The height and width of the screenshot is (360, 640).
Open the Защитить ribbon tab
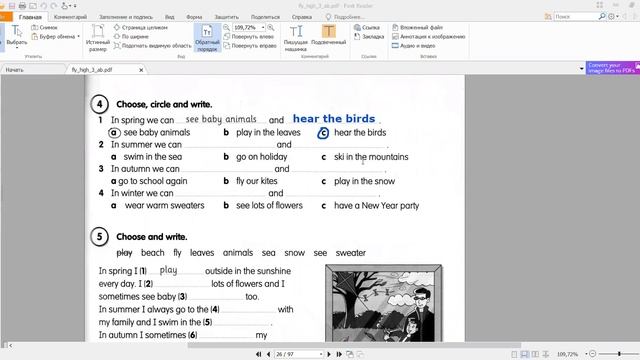(x=227, y=17)
